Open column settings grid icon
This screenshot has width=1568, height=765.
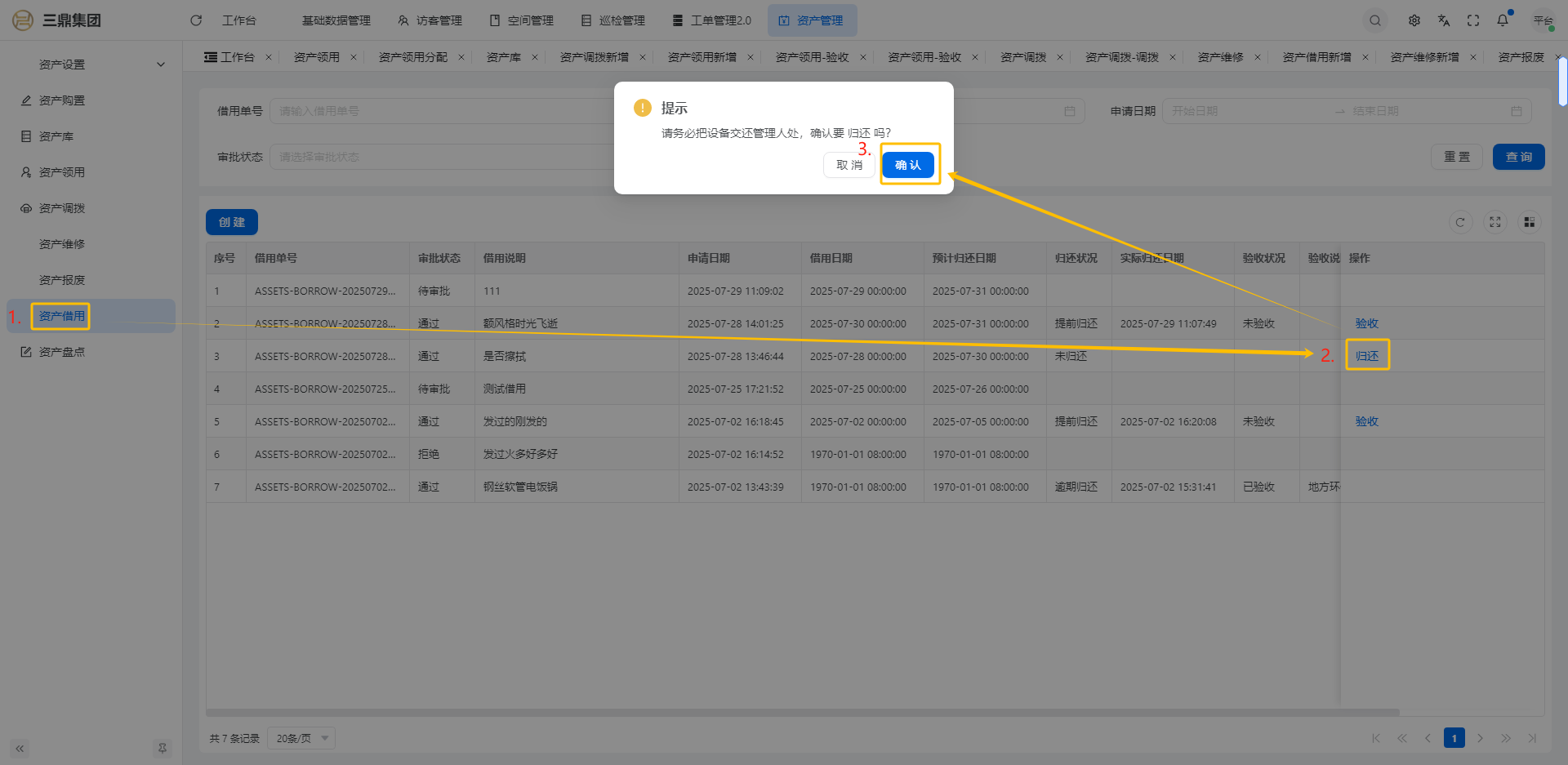click(1529, 222)
